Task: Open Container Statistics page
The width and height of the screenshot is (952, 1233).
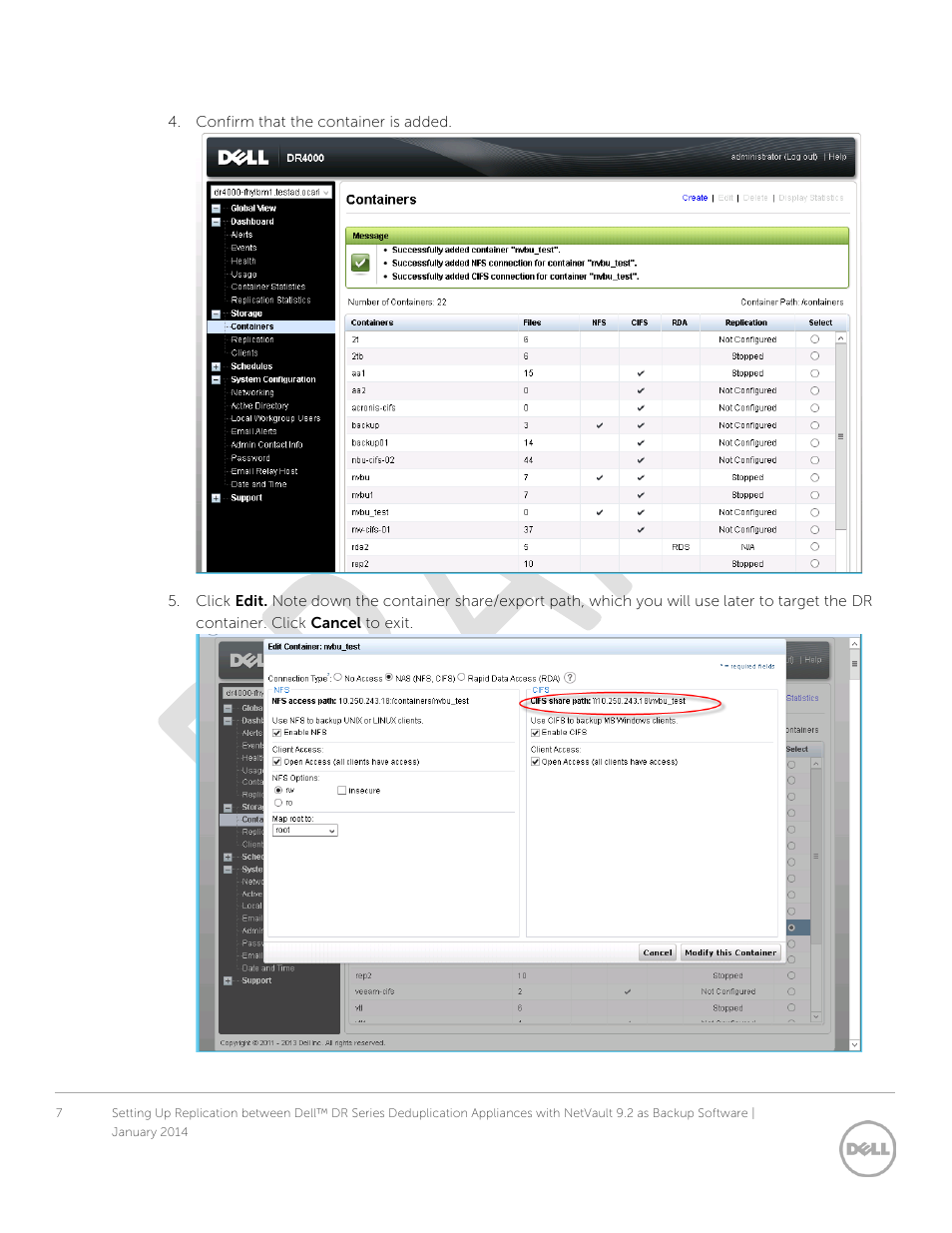Action: coord(268,287)
